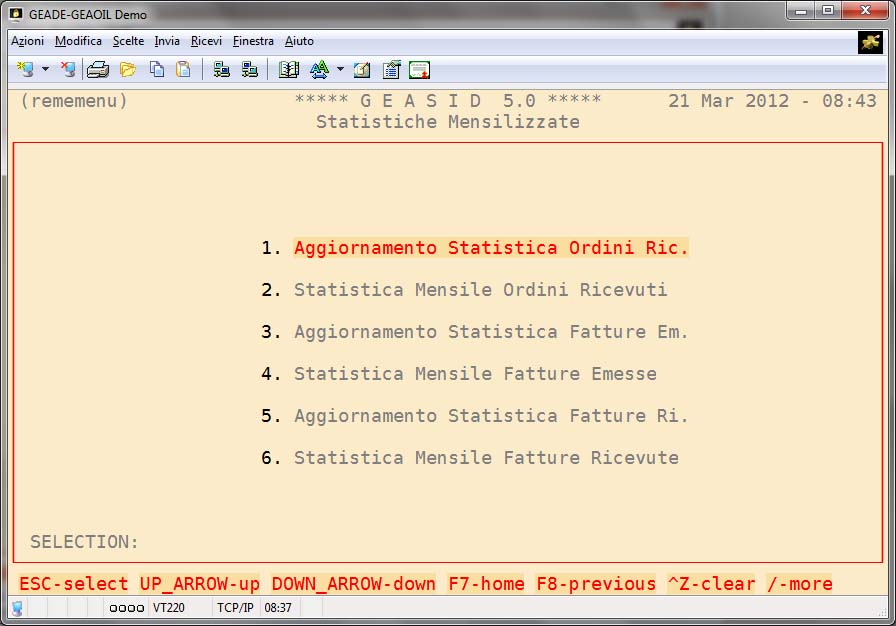Open the Modifica menu
Screen dimensions: 896x626
tap(78, 41)
